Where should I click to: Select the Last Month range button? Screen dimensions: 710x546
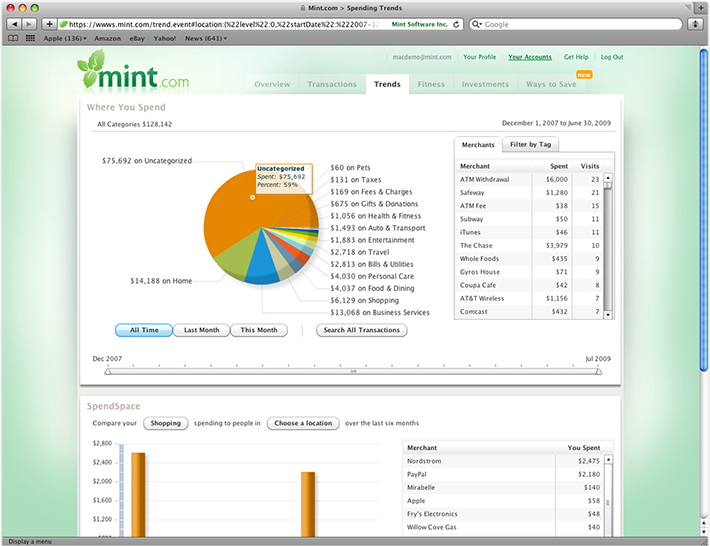pos(201,330)
